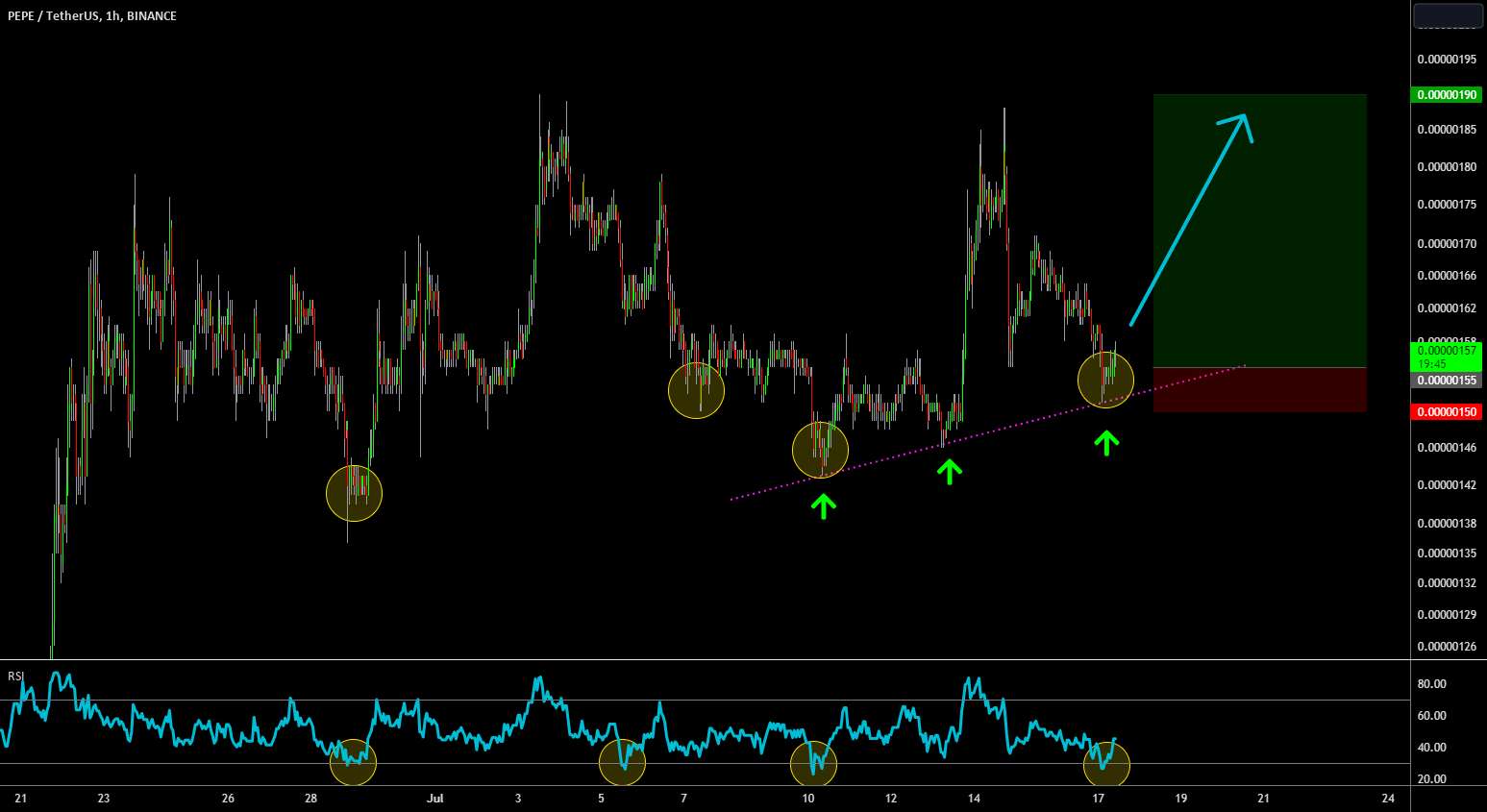This screenshot has width=1487, height=812.
Task: Click the 0.00000170 price scale label
Action: [x=1447, y=244]
